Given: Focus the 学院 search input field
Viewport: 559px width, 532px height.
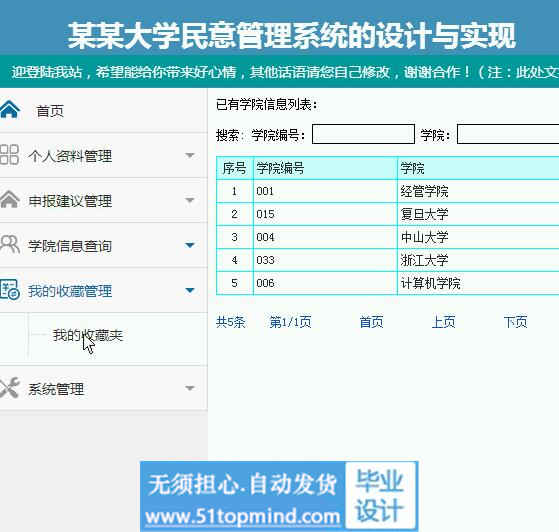Looking at the screenshot, I should (508, 134).
